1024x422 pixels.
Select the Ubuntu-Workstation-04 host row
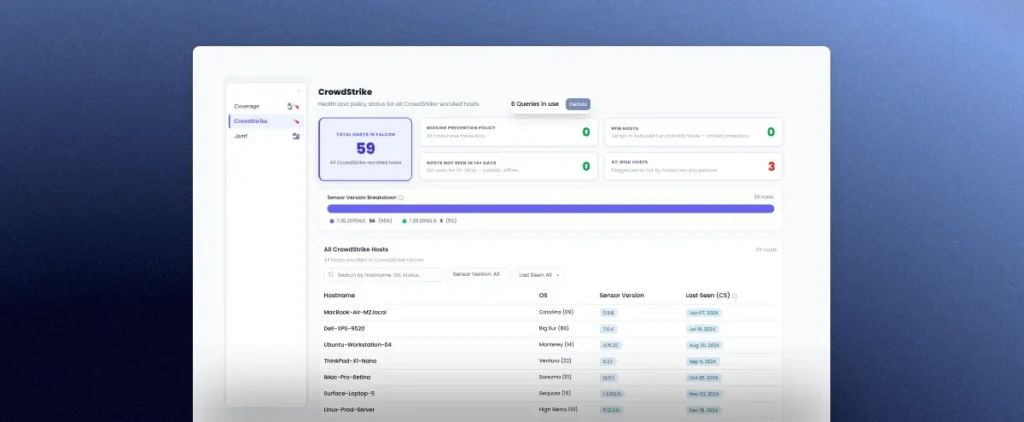pyautogui.click(x=551, y=345)
